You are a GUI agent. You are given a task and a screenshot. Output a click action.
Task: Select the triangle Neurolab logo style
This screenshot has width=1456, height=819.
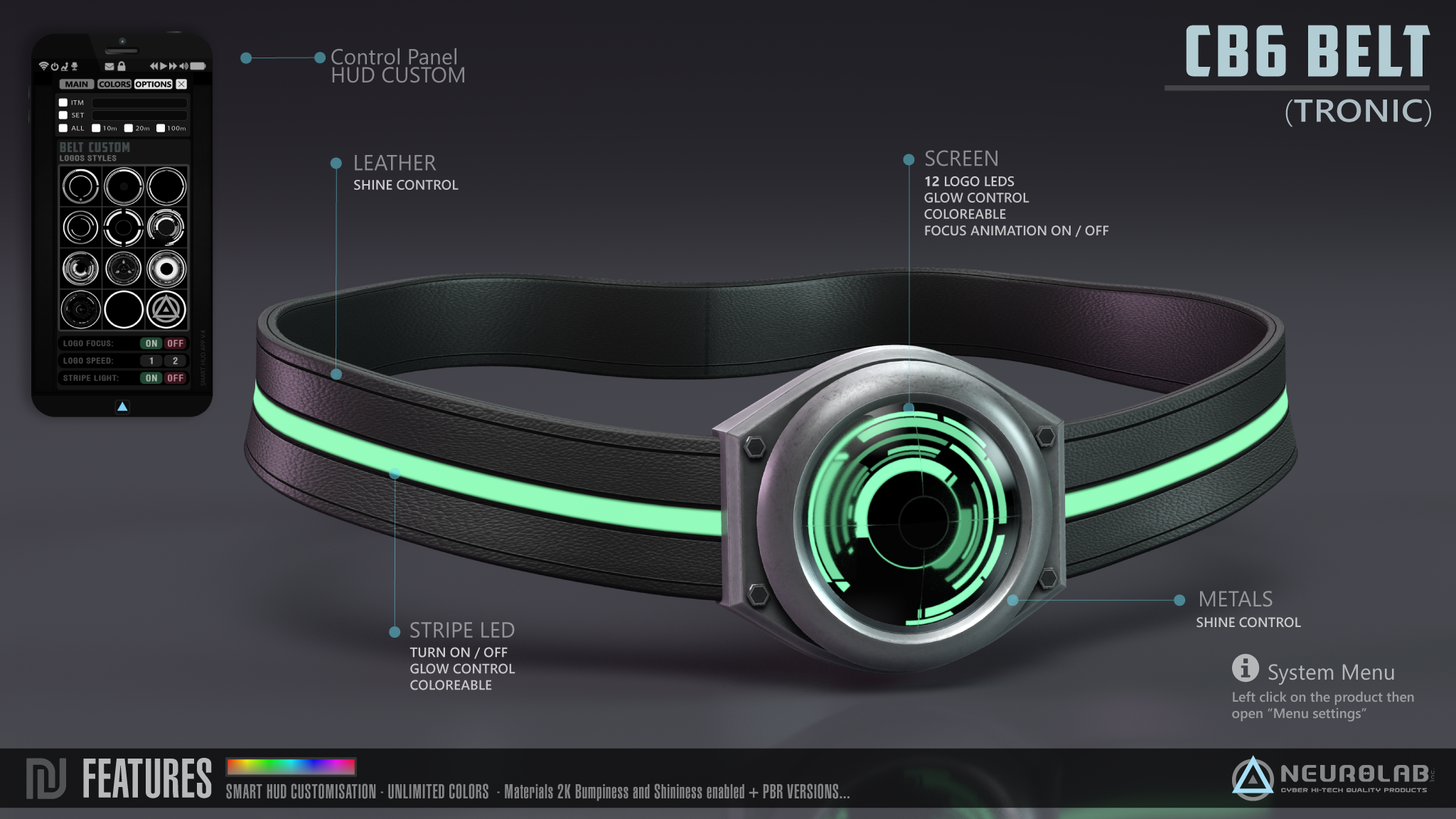pos(166,310)
